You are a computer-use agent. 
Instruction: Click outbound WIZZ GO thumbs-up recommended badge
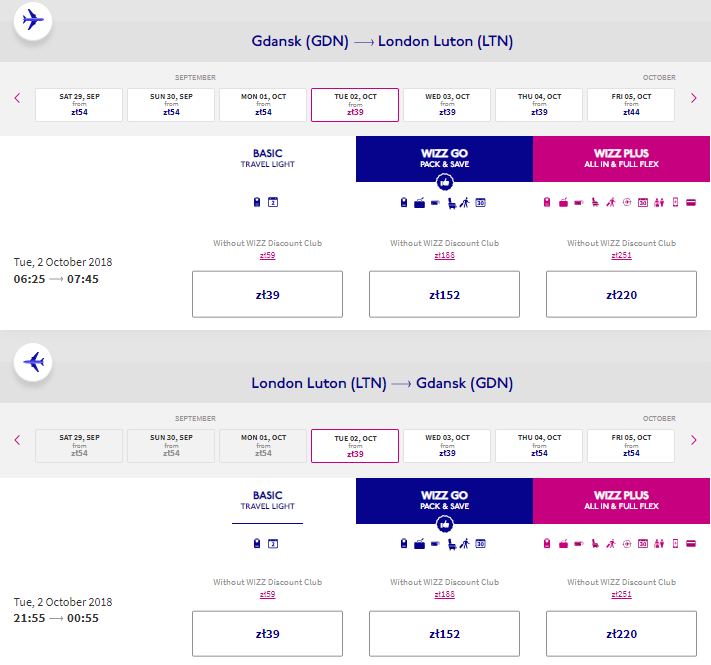coord(444,183)
